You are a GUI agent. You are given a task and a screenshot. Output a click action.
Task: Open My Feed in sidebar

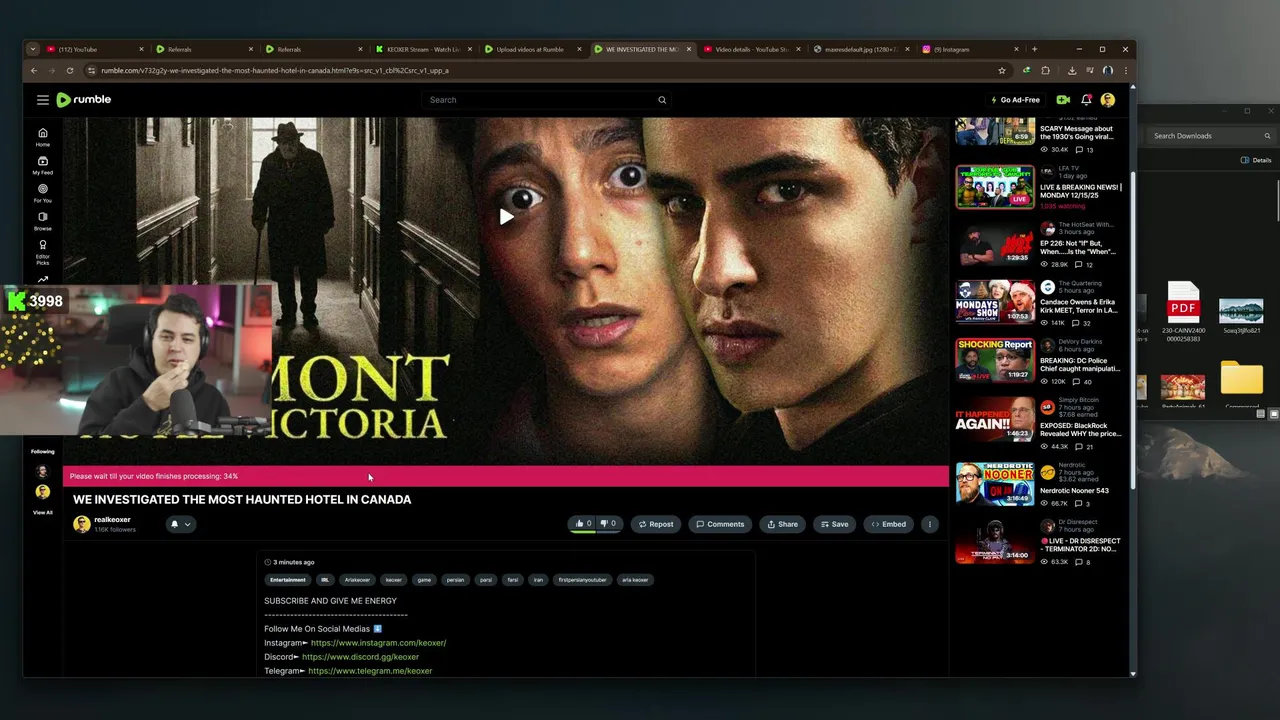point(43,165)
